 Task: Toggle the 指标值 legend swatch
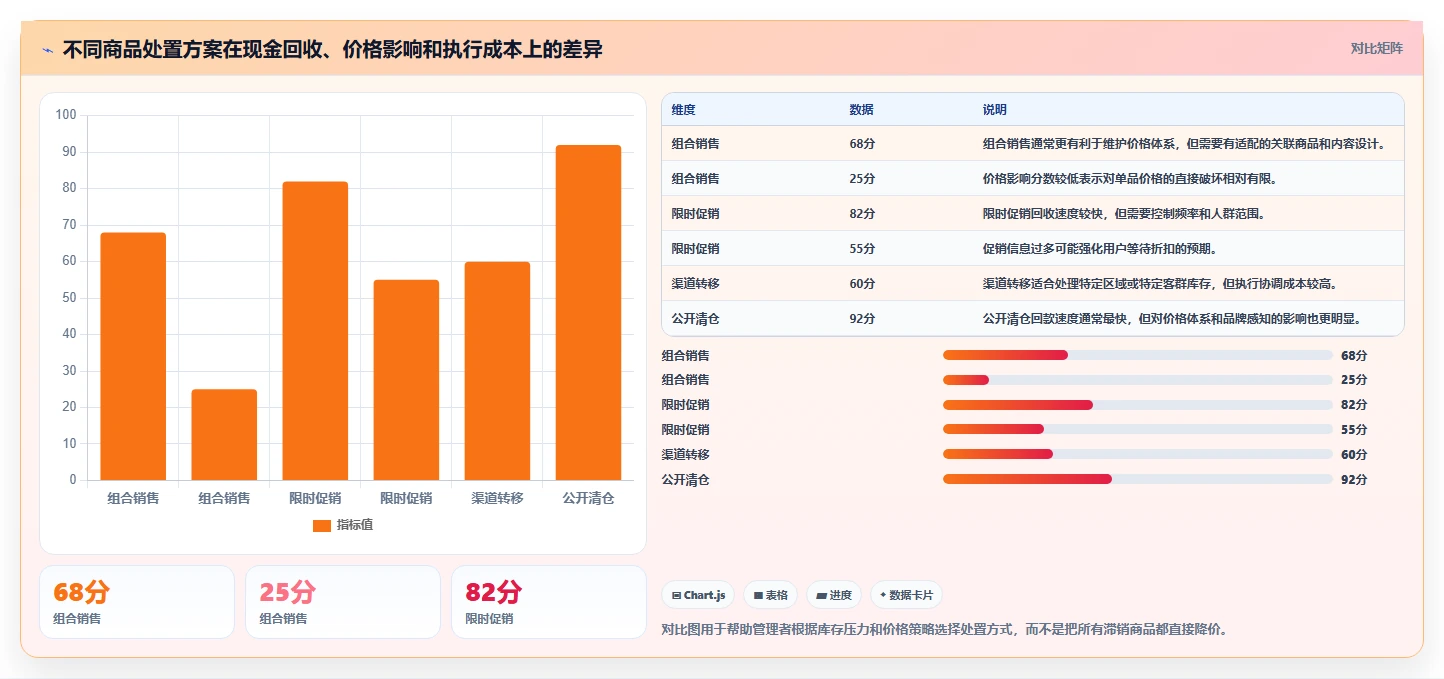tap(322, 525)
